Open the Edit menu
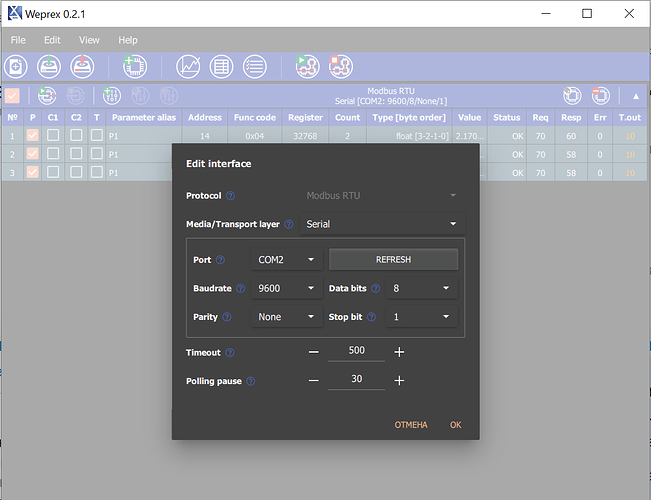The width and height of the screenshot is (651, 500). 52,40
